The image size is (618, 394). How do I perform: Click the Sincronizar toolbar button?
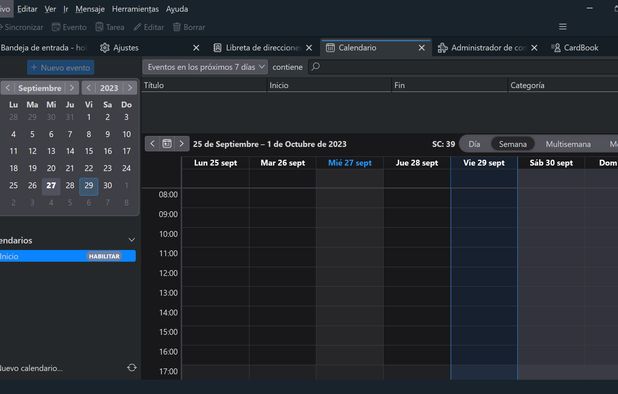point(21,27)
